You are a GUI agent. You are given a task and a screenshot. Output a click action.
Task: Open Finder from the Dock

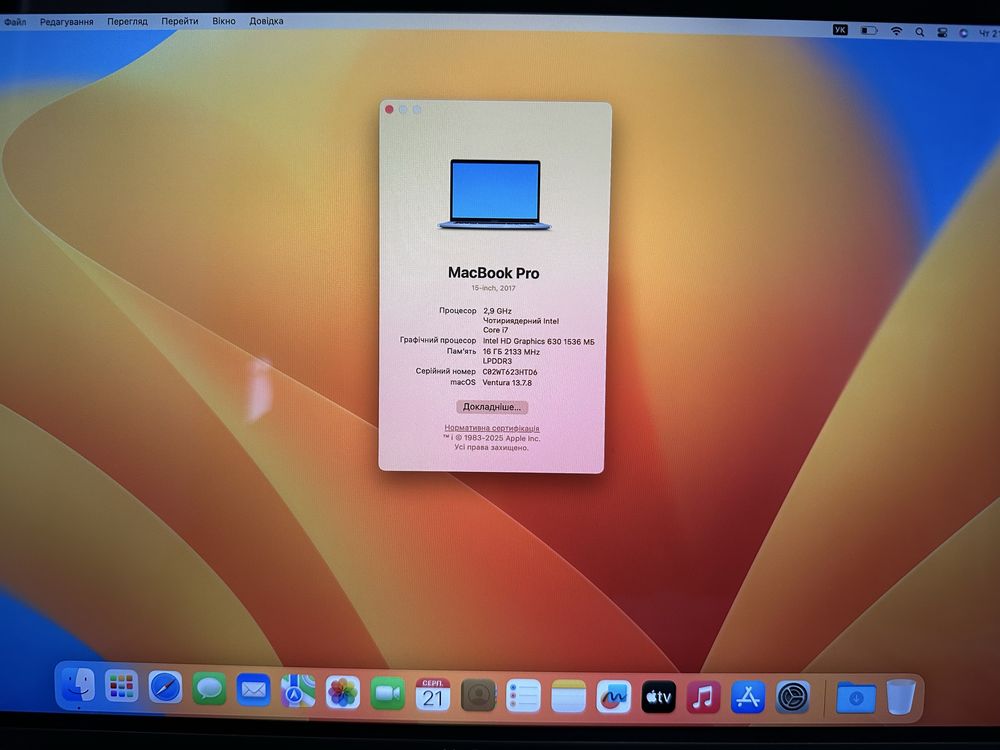pyautogui.click(x=78, y=686)
